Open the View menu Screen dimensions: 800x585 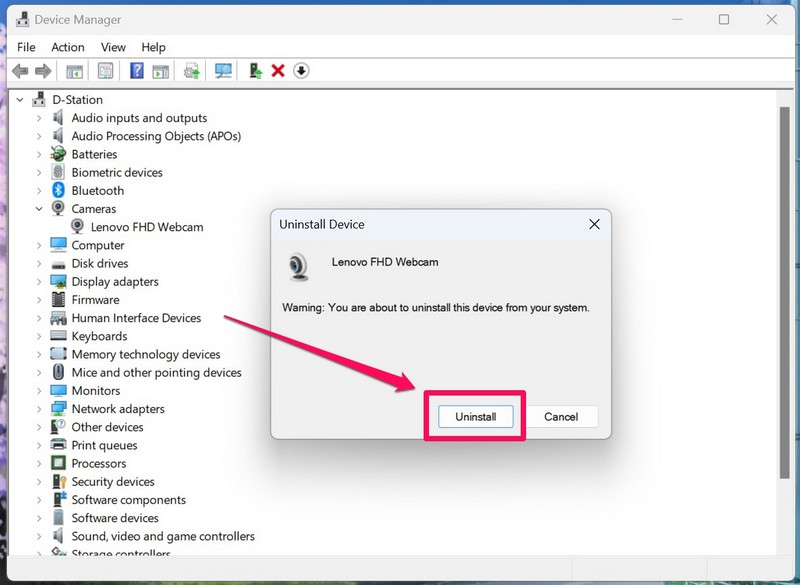coord(113,47)
